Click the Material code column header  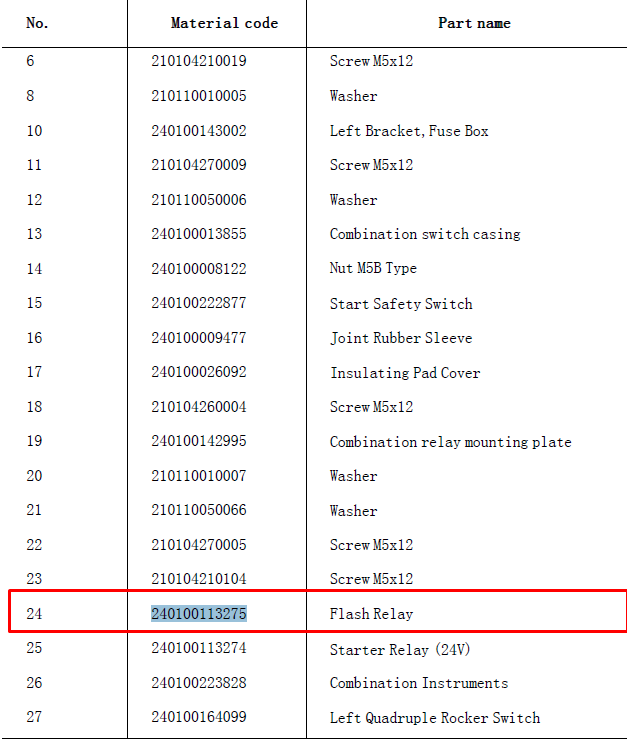(x=224, y=23)
